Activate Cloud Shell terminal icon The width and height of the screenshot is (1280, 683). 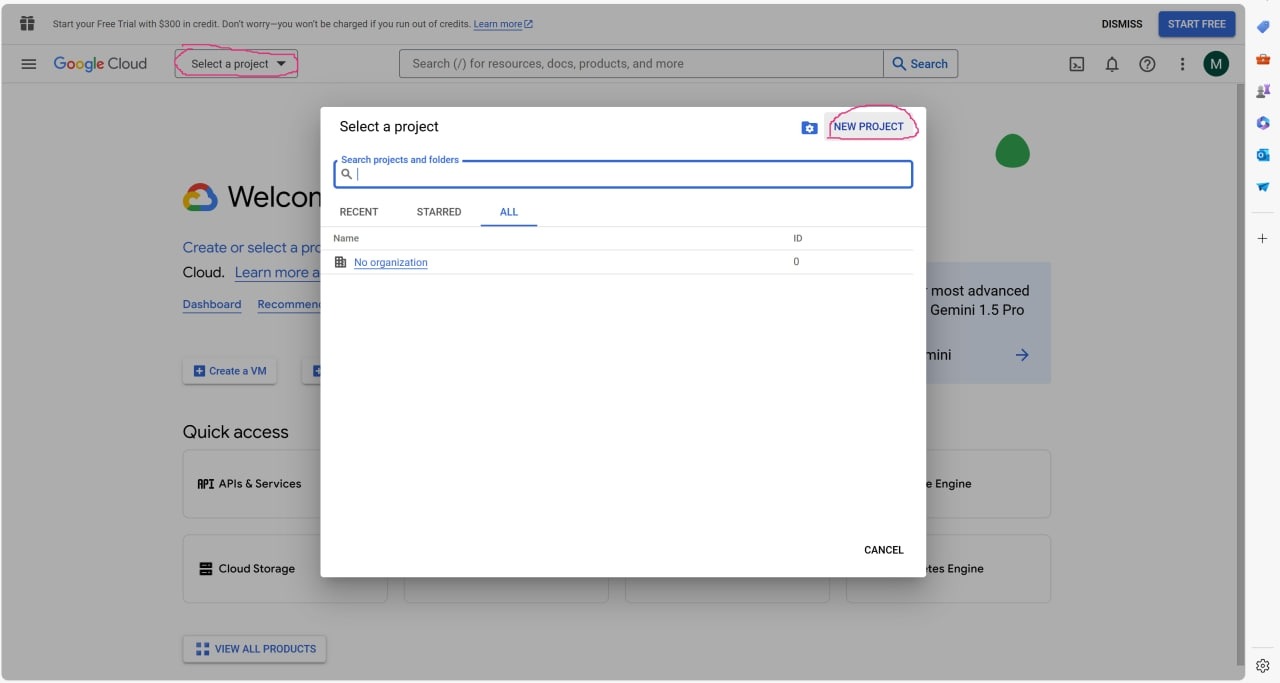1077,64
